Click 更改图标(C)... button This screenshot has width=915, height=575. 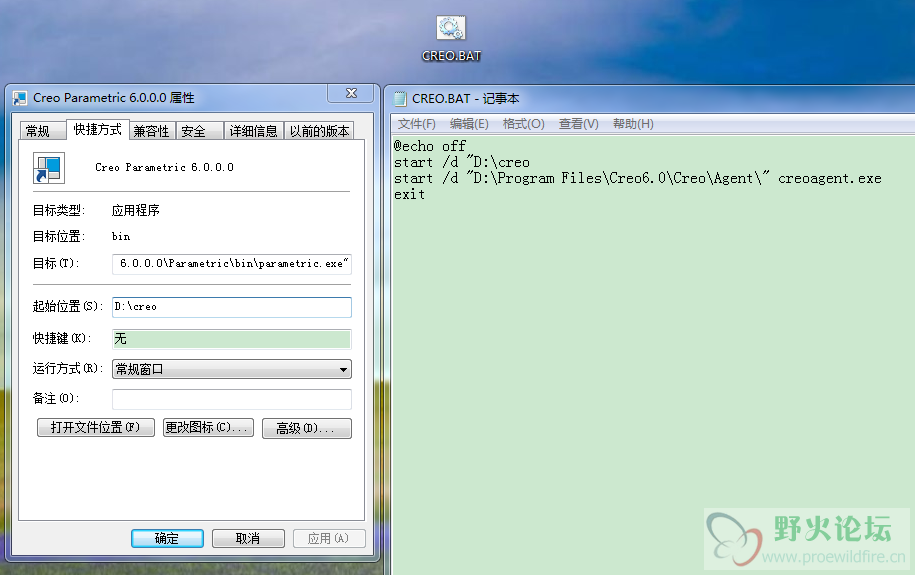tap(208, 427)
